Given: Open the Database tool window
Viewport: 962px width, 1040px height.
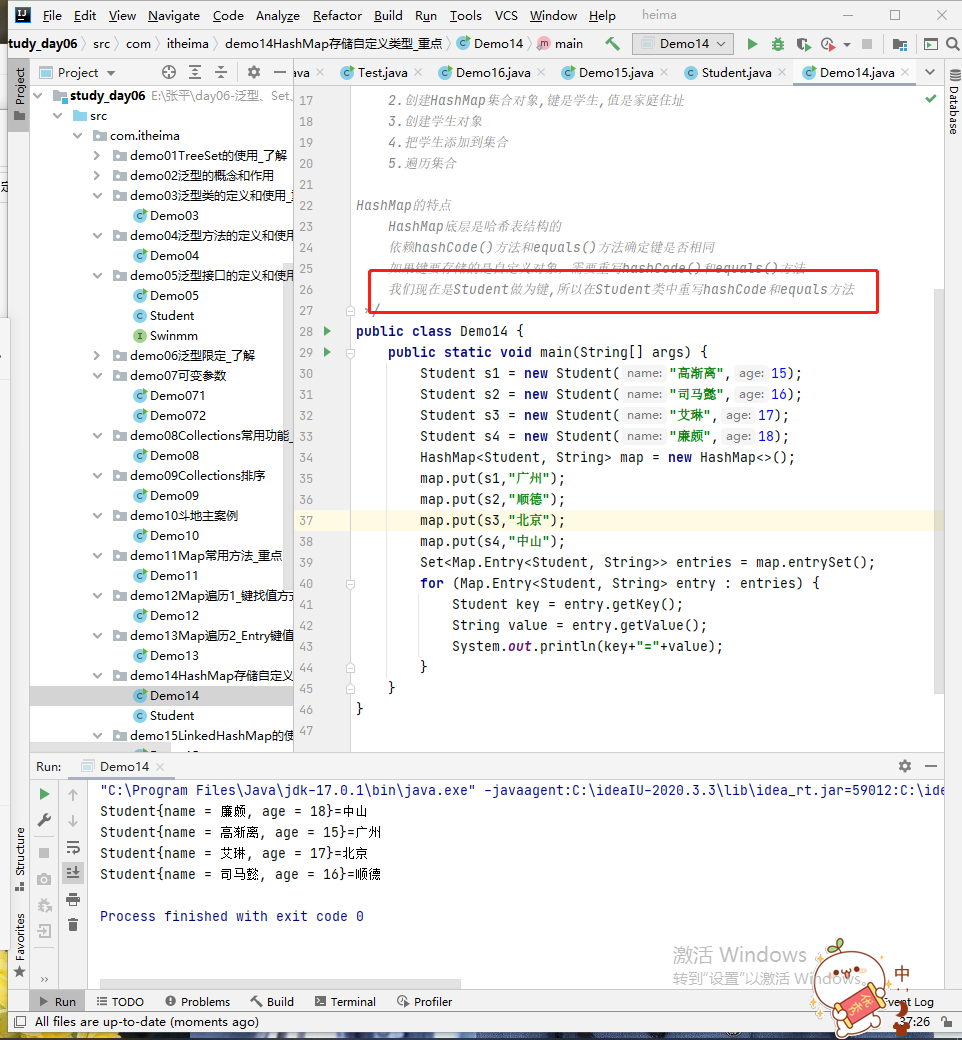Looking at the screenshot, I should point(954,103).
